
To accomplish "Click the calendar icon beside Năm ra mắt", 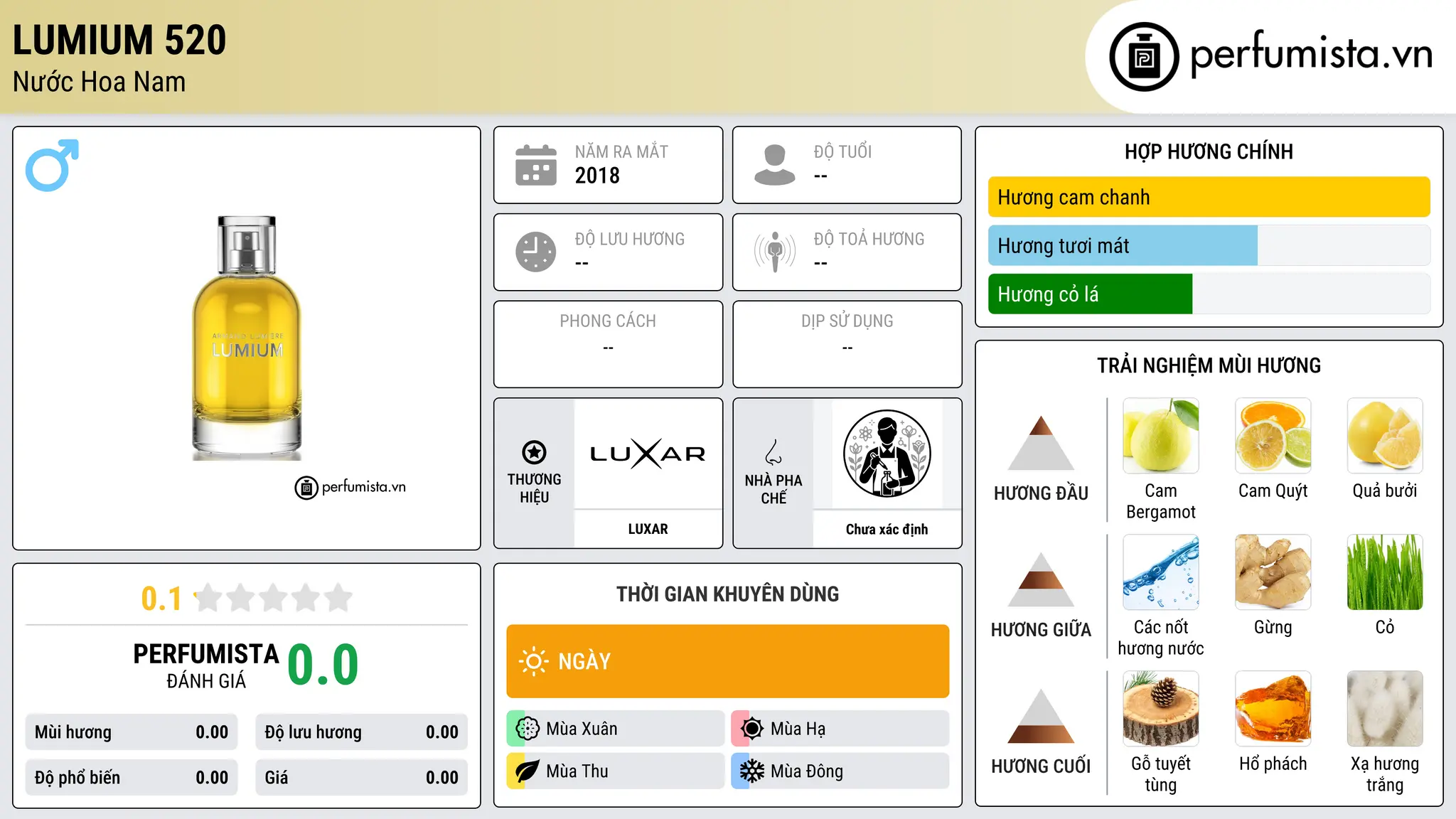I will [x=536, y=165].
